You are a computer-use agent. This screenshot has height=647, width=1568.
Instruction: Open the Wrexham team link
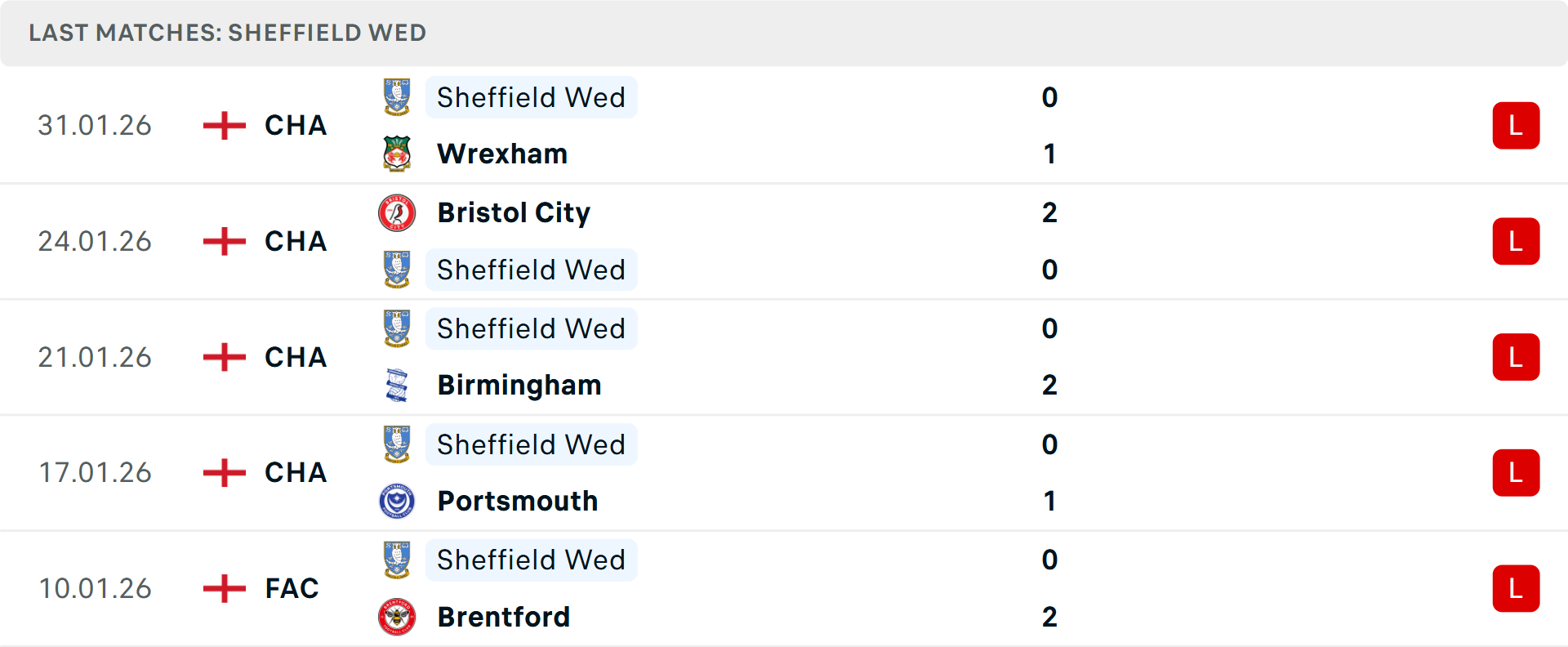click(502, 154)
